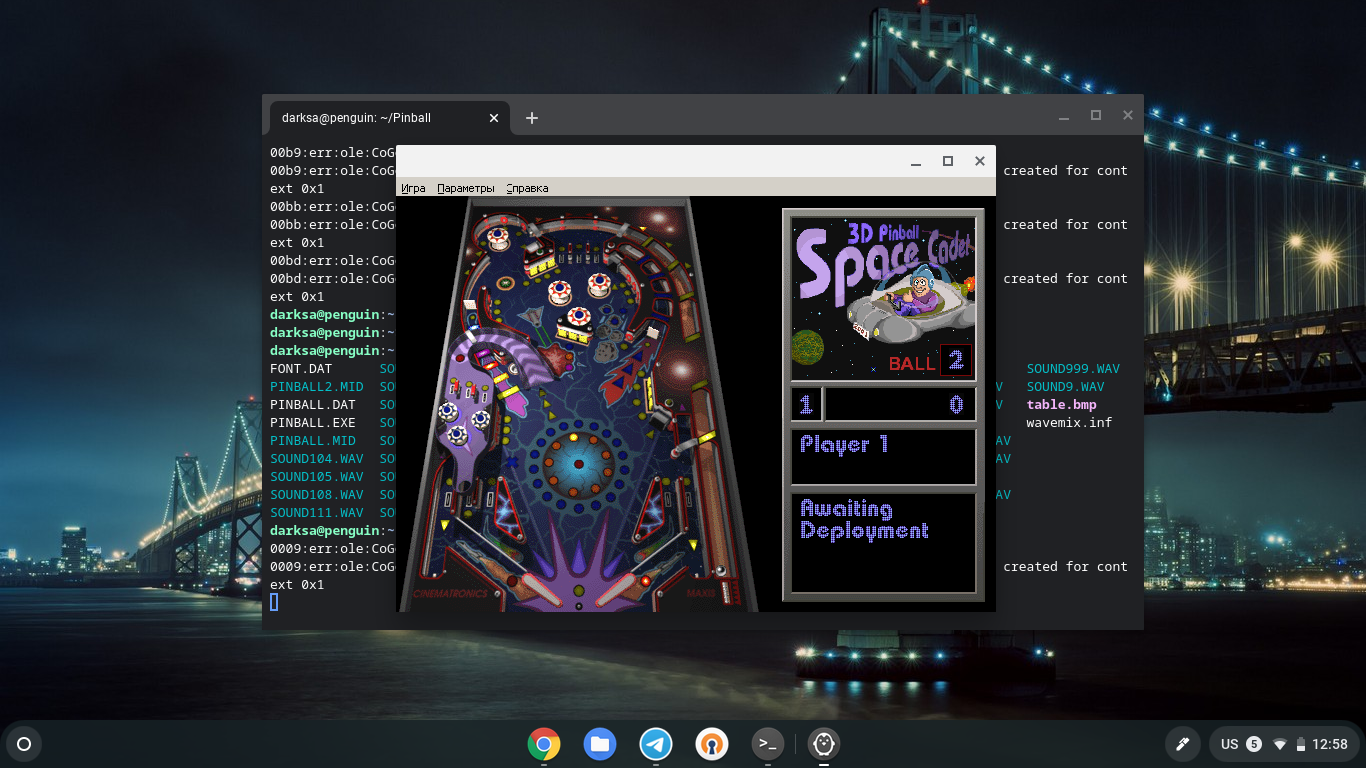Open the status tray clock 12:58
The image size is (1366, 768).
click(1330, 744)
